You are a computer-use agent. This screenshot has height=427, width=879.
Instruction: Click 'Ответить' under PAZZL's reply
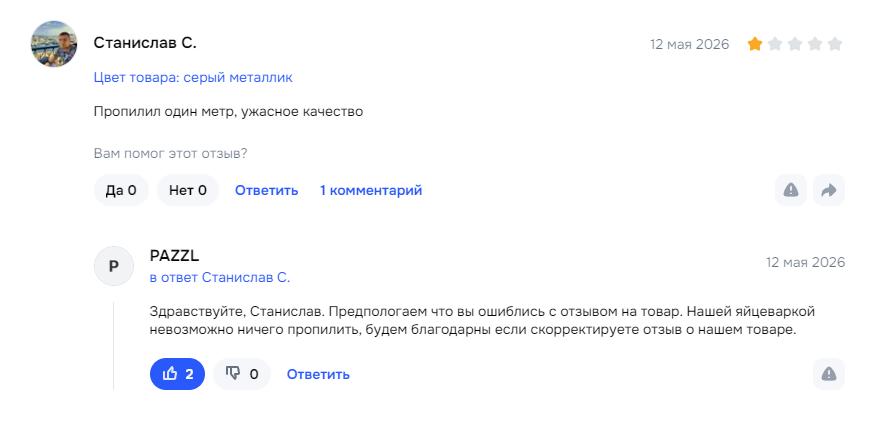coord(318,374)
